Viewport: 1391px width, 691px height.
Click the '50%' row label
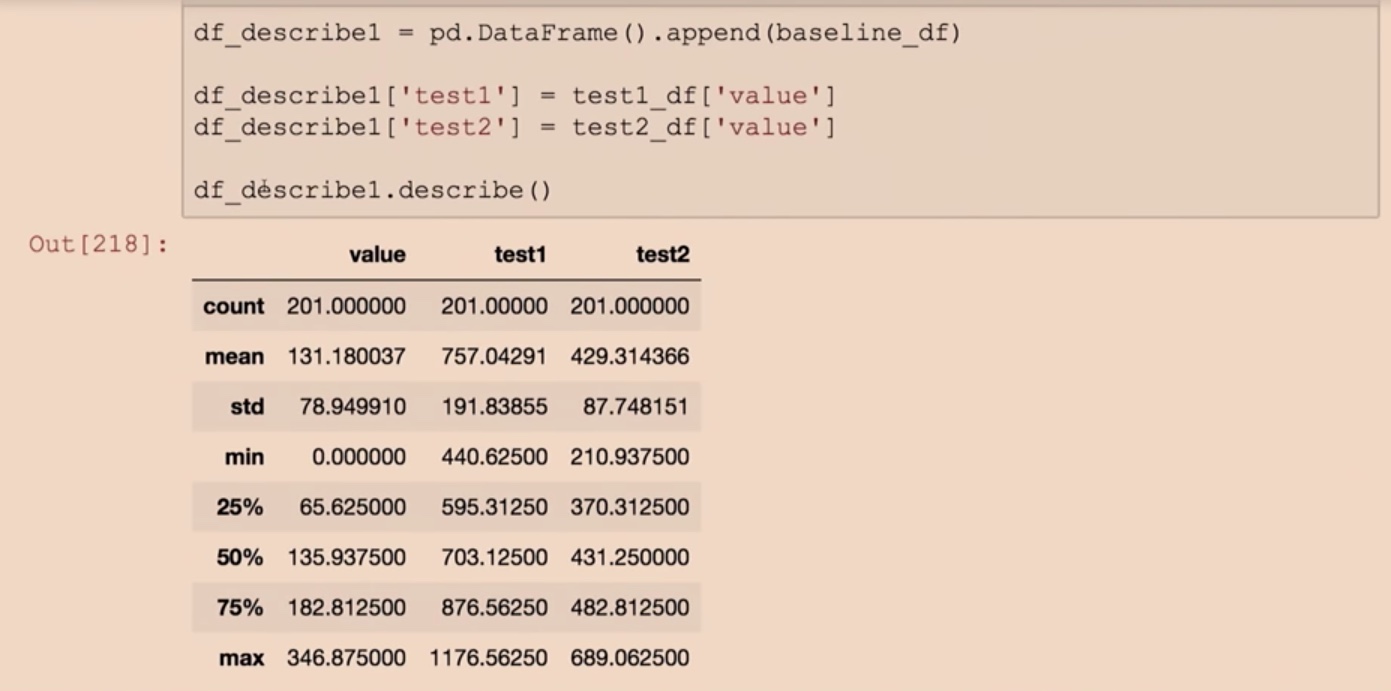pos(240,557)
